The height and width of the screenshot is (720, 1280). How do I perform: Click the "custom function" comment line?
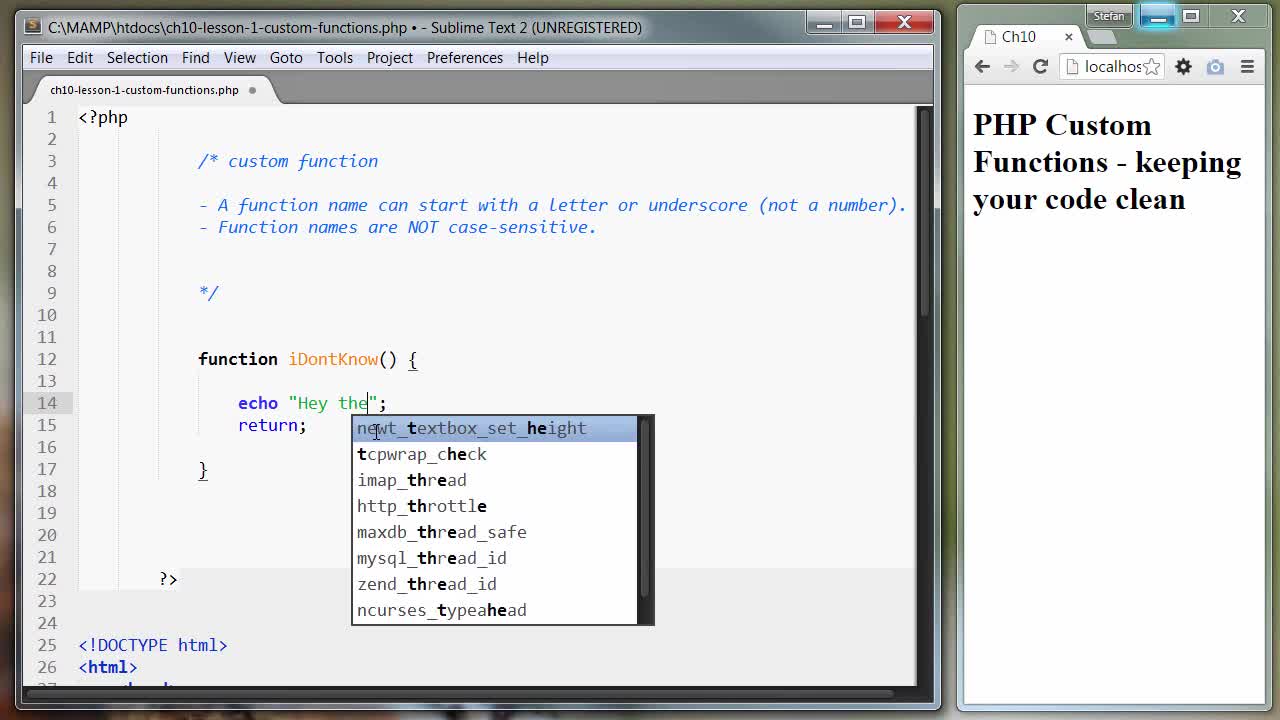[x=288, y=161]
